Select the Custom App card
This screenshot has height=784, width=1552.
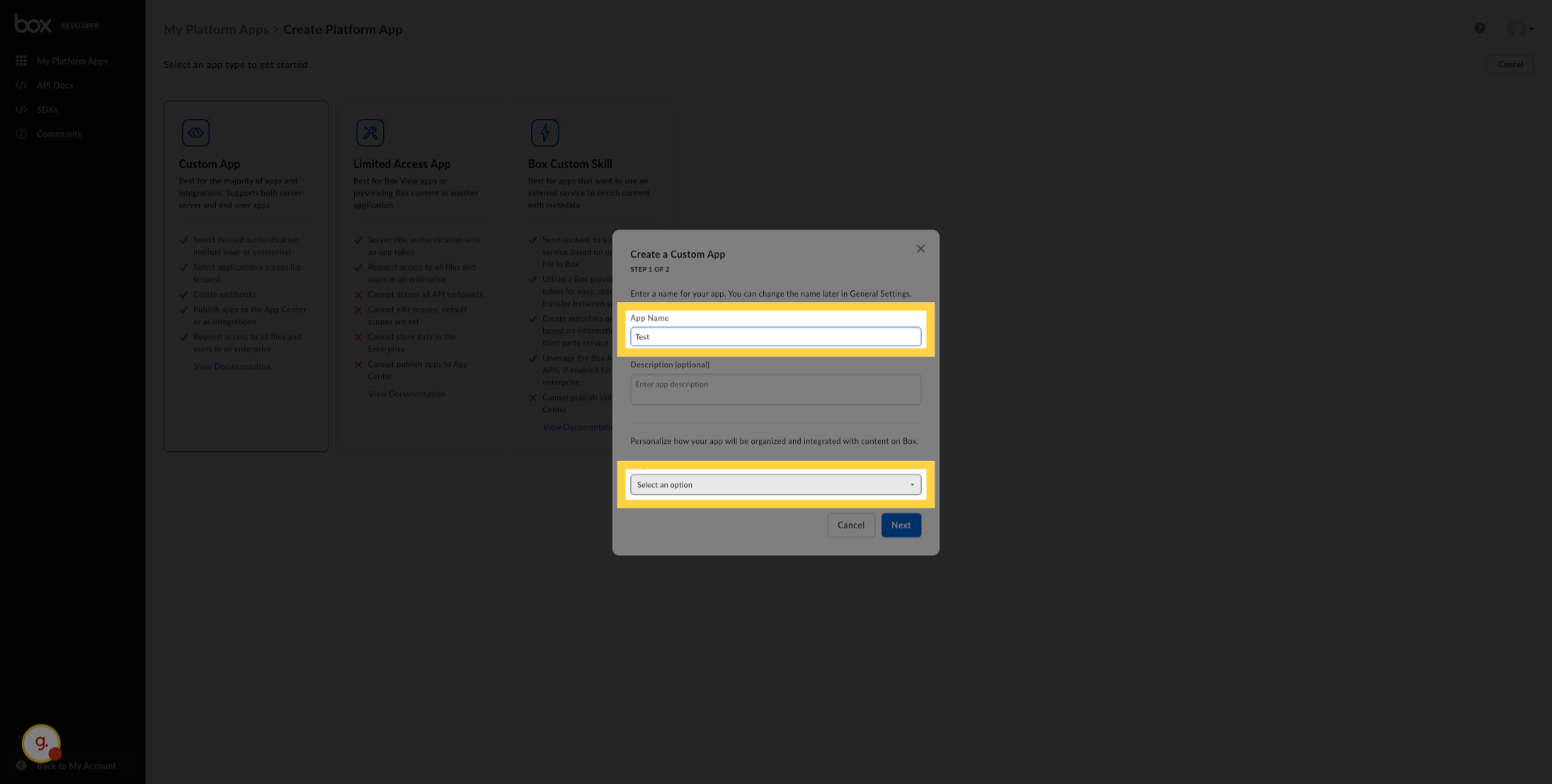pos(245,275)
